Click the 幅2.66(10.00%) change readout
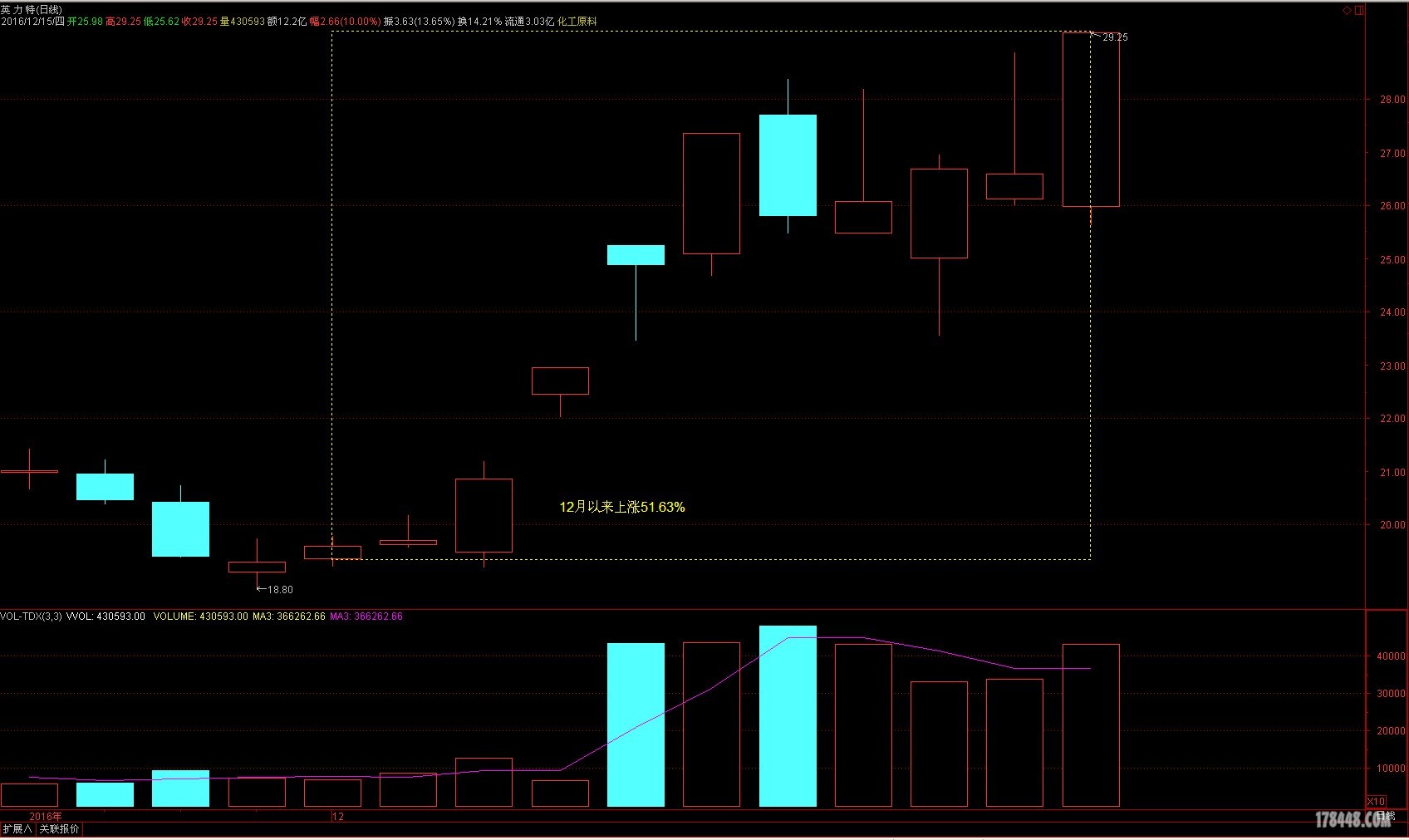 pyautogui.click(x=346, y=22)
